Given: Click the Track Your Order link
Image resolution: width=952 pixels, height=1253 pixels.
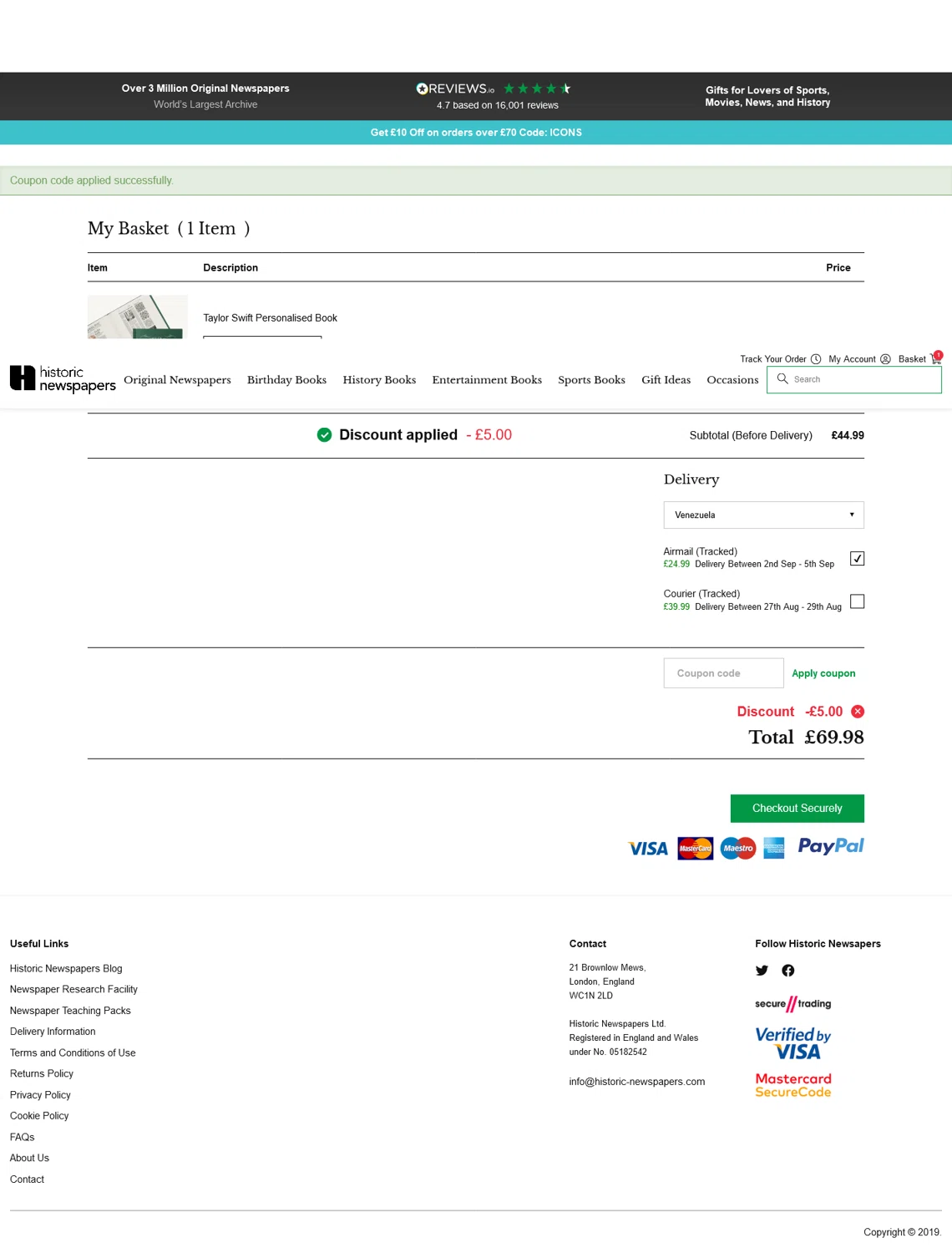Looking at the screenshot, I should pyautogui.click(x=772, y=359).
